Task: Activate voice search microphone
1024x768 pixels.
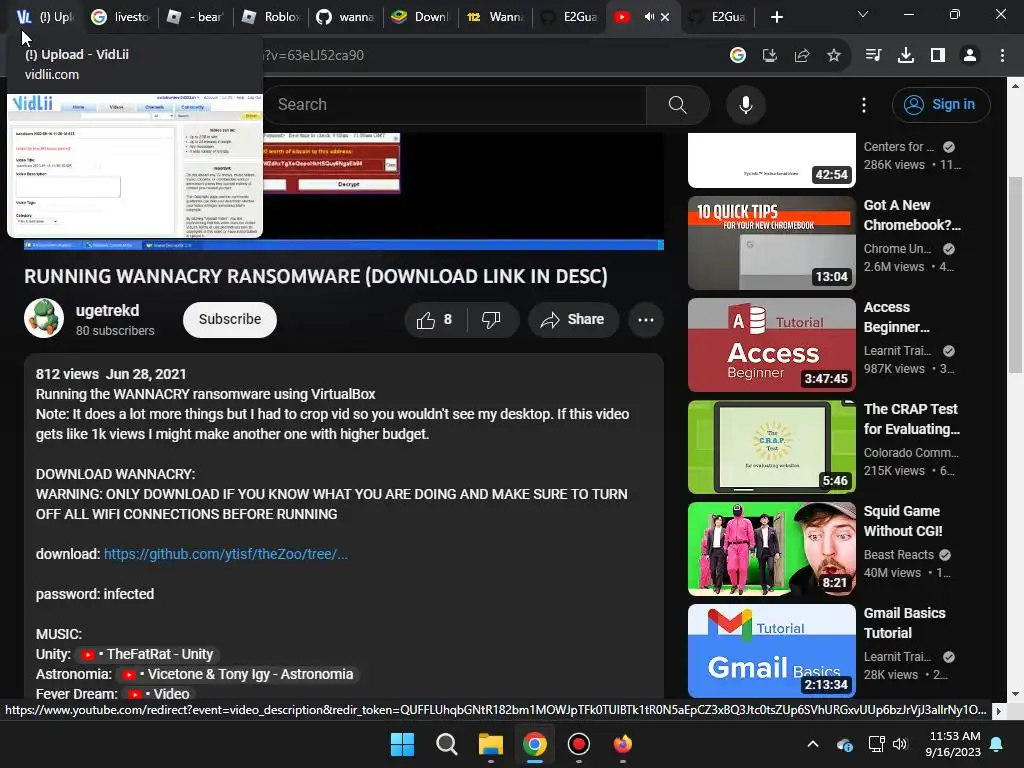Action: click(745, 104)
